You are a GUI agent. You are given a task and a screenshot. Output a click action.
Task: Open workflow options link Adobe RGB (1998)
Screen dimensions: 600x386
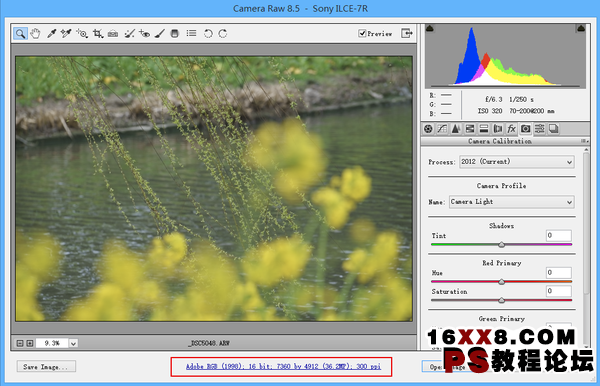(x=283, y=366)
